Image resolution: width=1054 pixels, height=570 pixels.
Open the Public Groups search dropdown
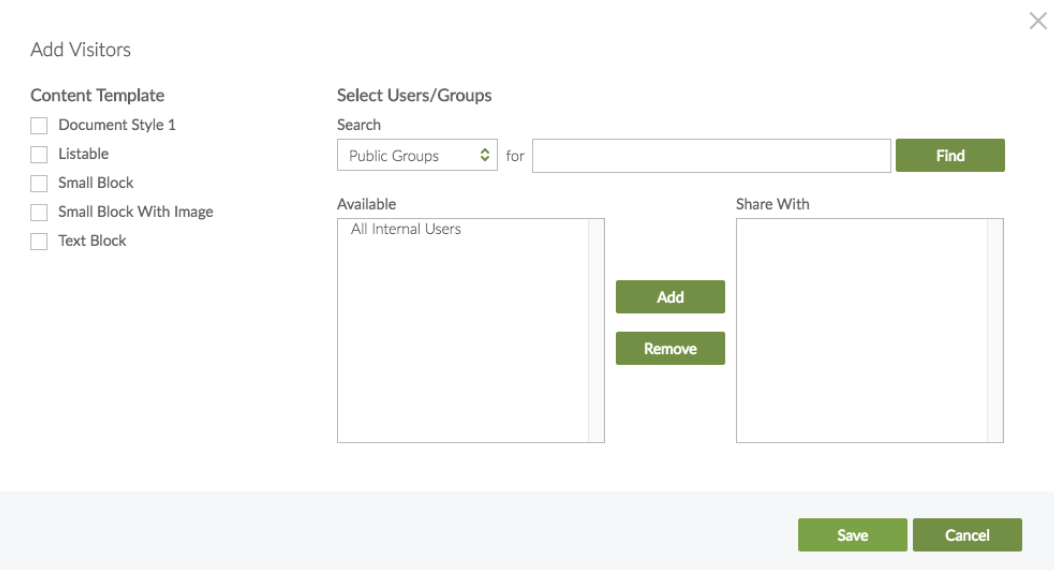(417, 156)
